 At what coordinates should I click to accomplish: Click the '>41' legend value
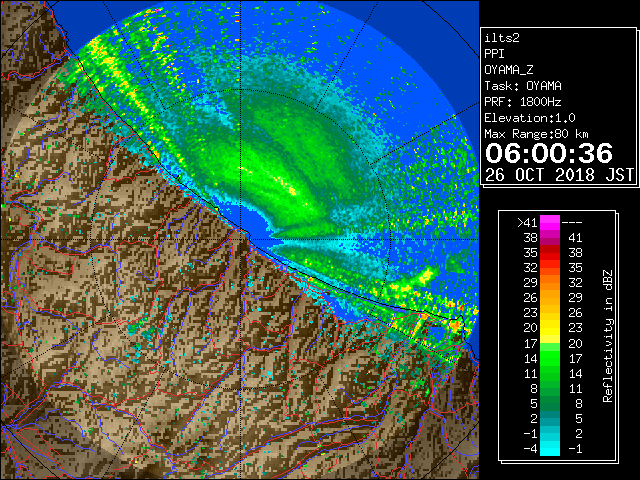click(527, 223)
